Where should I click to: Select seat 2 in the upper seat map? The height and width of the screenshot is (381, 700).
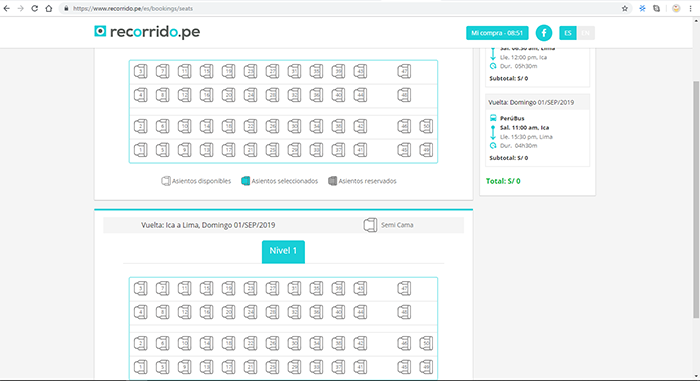(141, 126)
